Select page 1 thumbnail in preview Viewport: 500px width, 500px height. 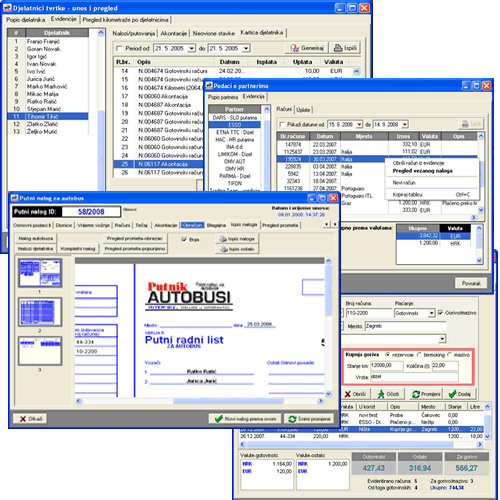40,273
